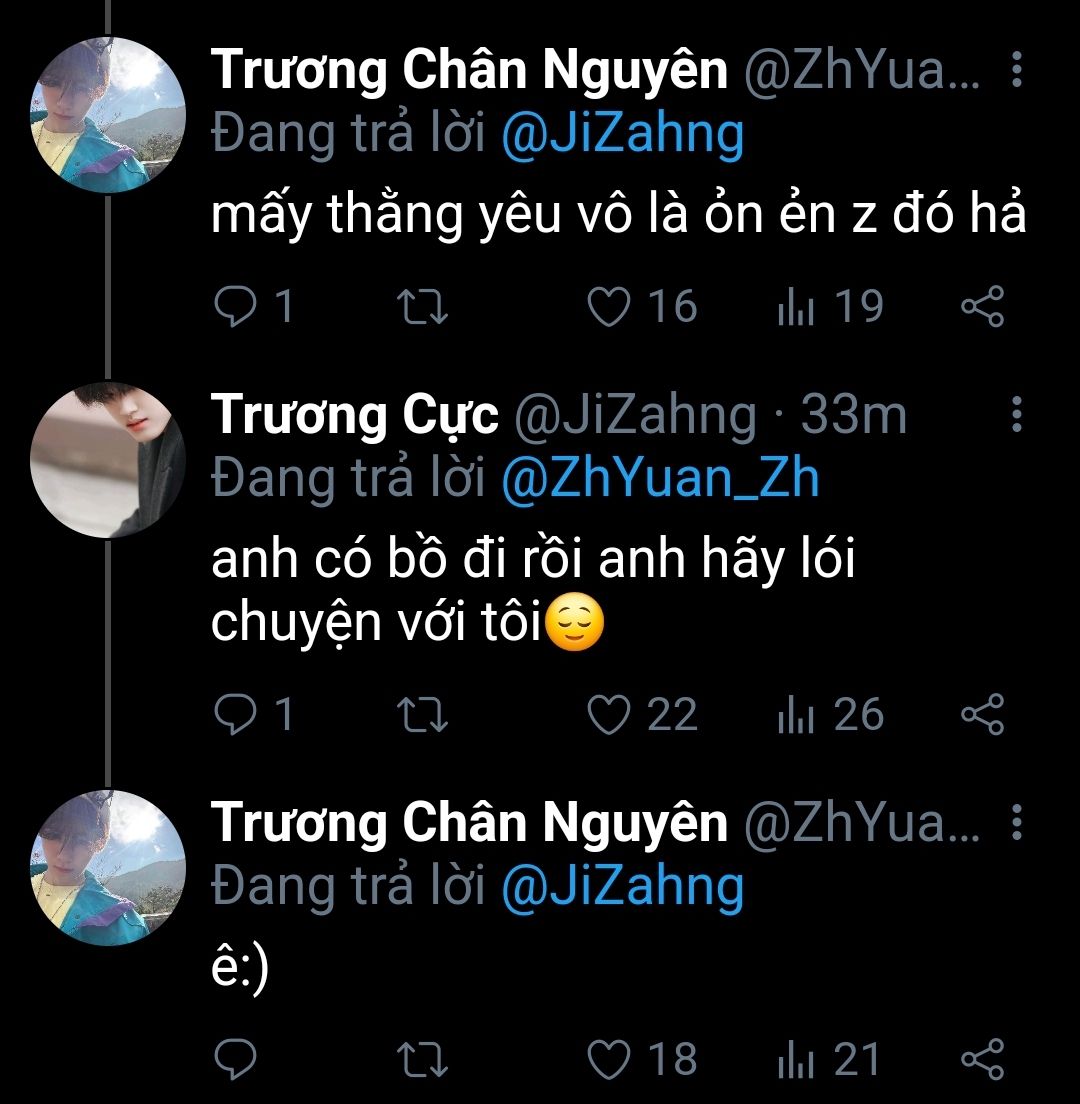1080x1104 pixels.
Task: Share the first tweet in the thread
Action: point(982,306)
